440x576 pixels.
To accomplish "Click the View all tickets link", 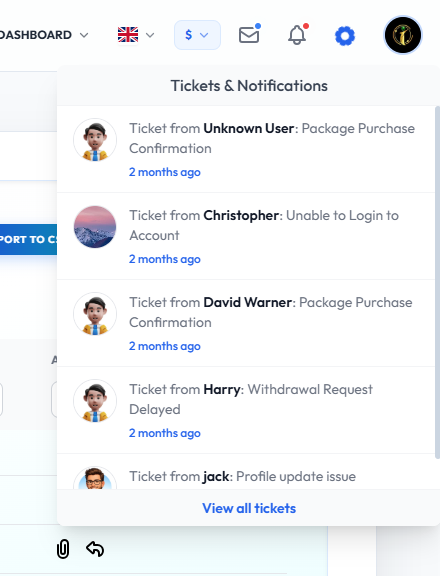I will (249, 508).
